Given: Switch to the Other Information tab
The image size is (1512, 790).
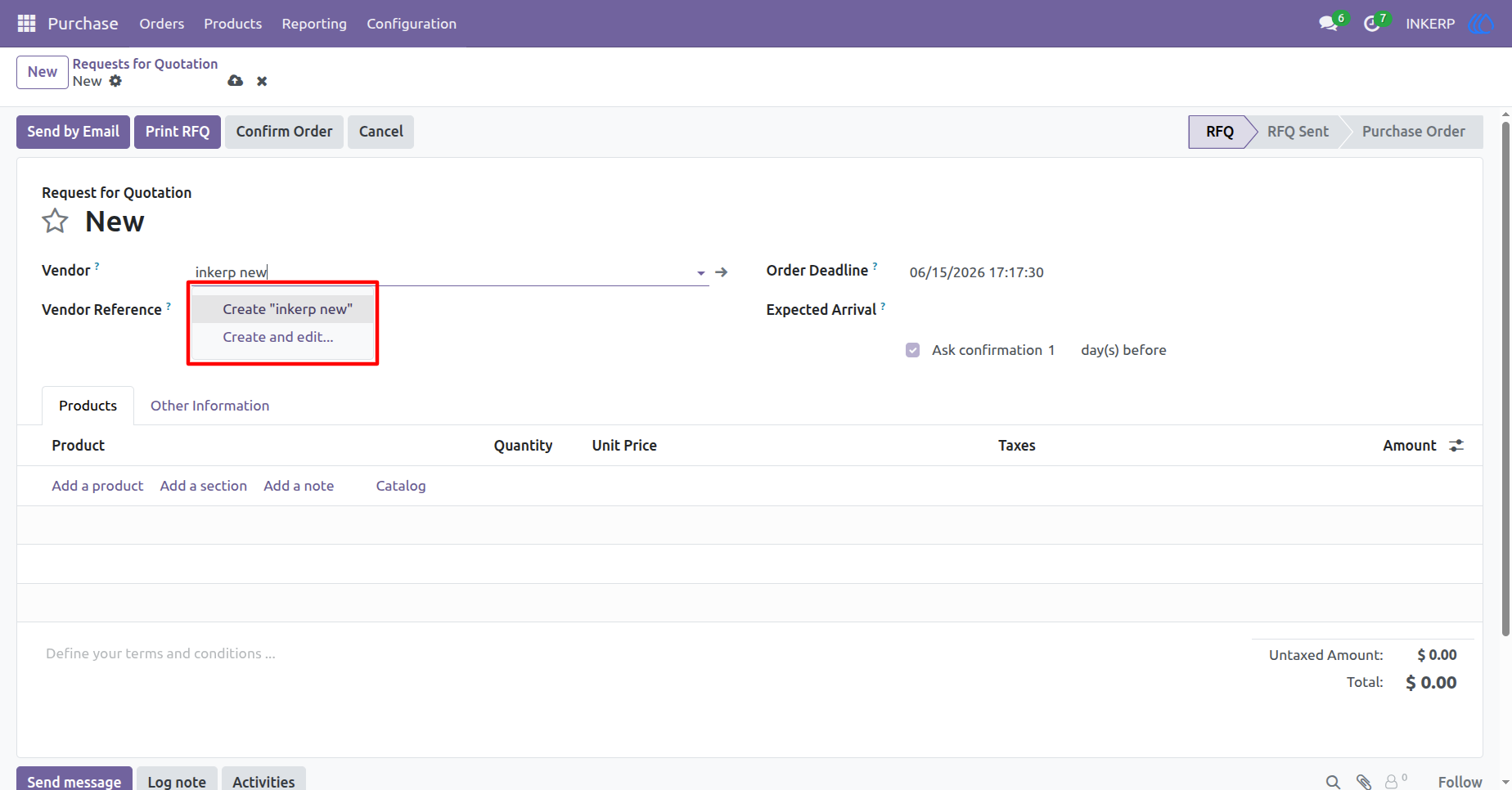Looking at the screenshot, I should point(209,406).
